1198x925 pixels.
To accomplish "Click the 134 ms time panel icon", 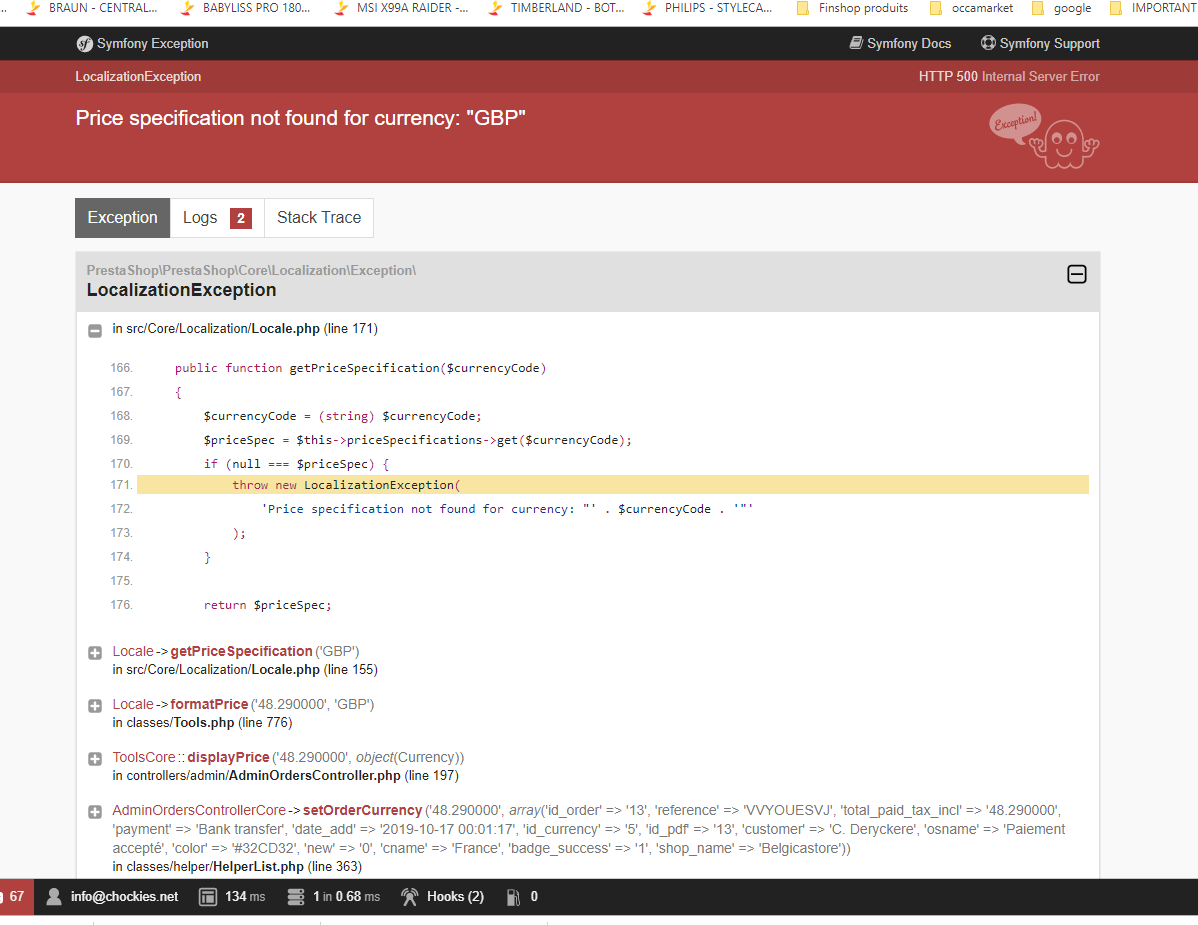I will pos(208,897).
